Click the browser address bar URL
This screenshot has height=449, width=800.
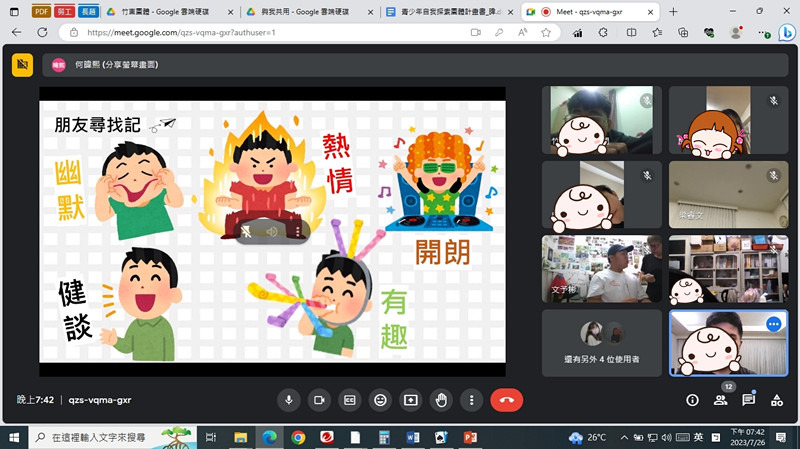(x=180, y=32)
